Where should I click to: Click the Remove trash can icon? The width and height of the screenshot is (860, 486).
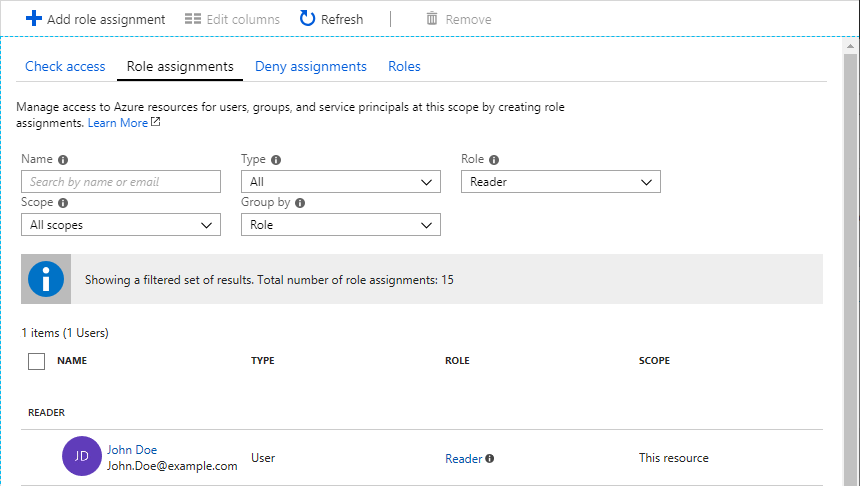[432, 19]
